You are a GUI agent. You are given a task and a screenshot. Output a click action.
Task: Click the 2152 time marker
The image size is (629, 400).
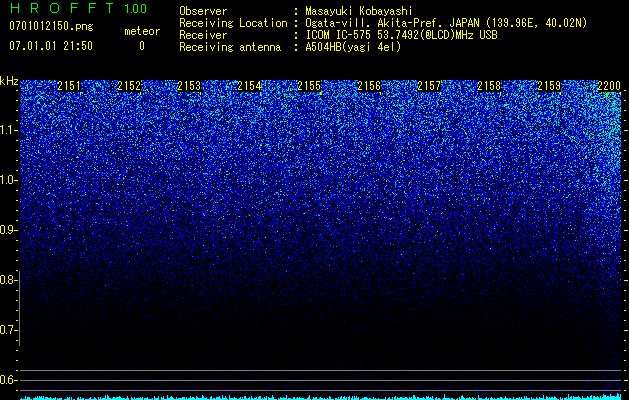pos(129,86)
